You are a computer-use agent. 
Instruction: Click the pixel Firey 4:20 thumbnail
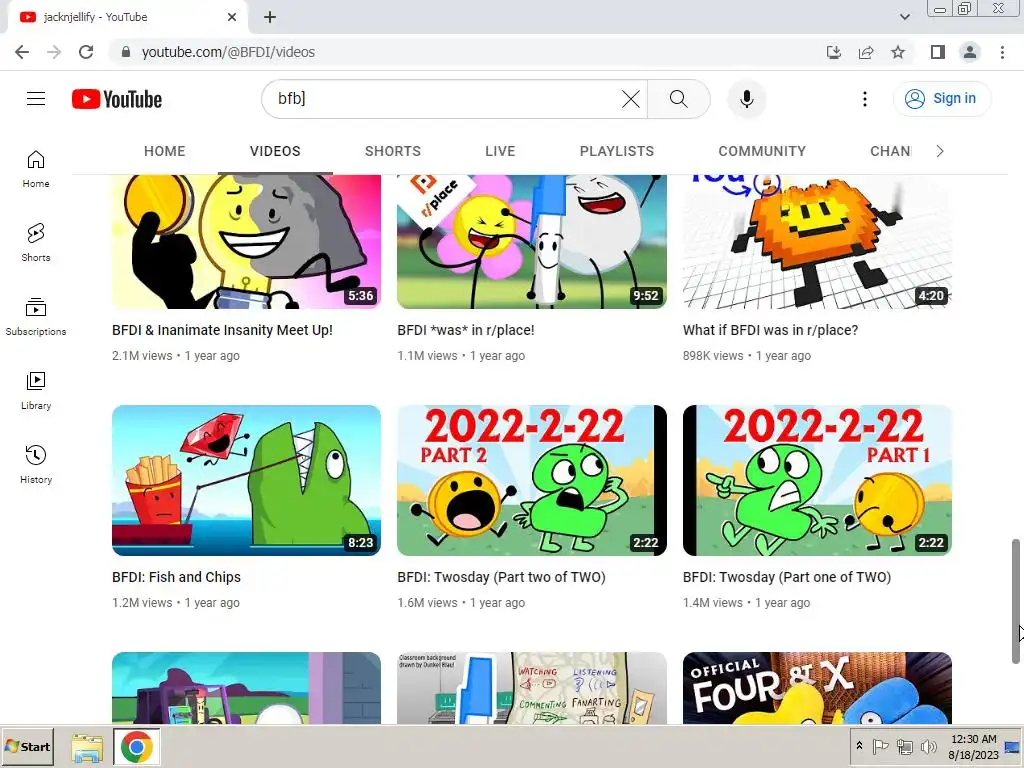[x=817, y=242]
